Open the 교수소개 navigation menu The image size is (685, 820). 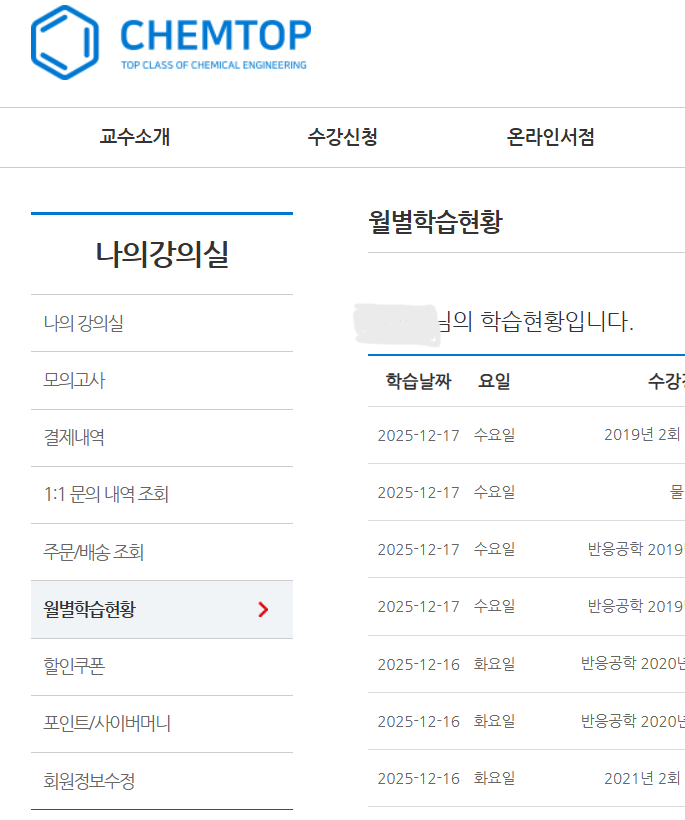click(x=135, y=138)
